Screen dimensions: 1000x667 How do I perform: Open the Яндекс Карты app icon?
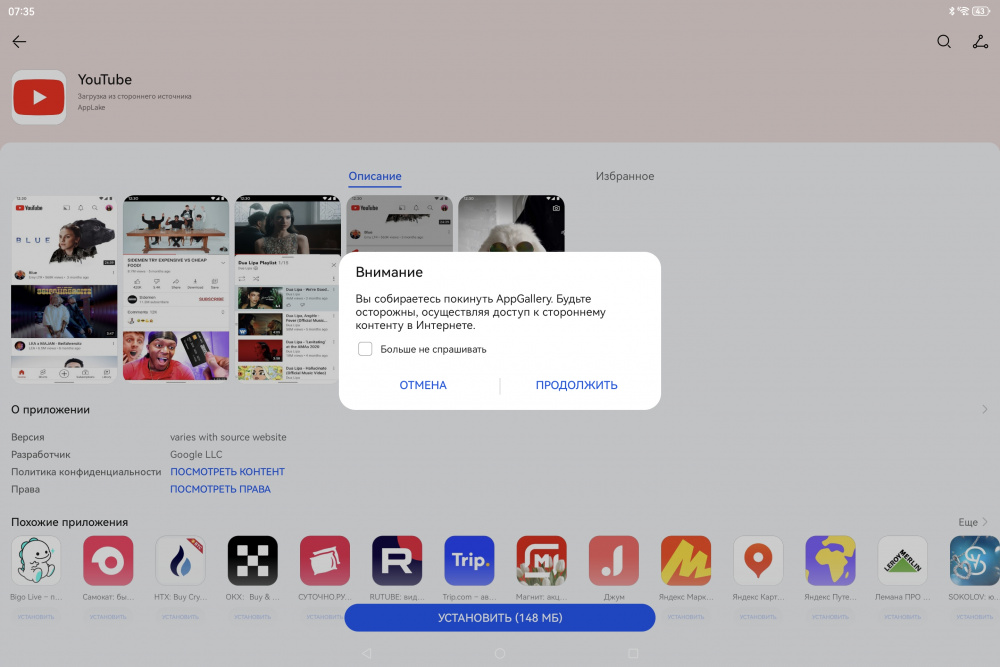(x=758, y=561)
